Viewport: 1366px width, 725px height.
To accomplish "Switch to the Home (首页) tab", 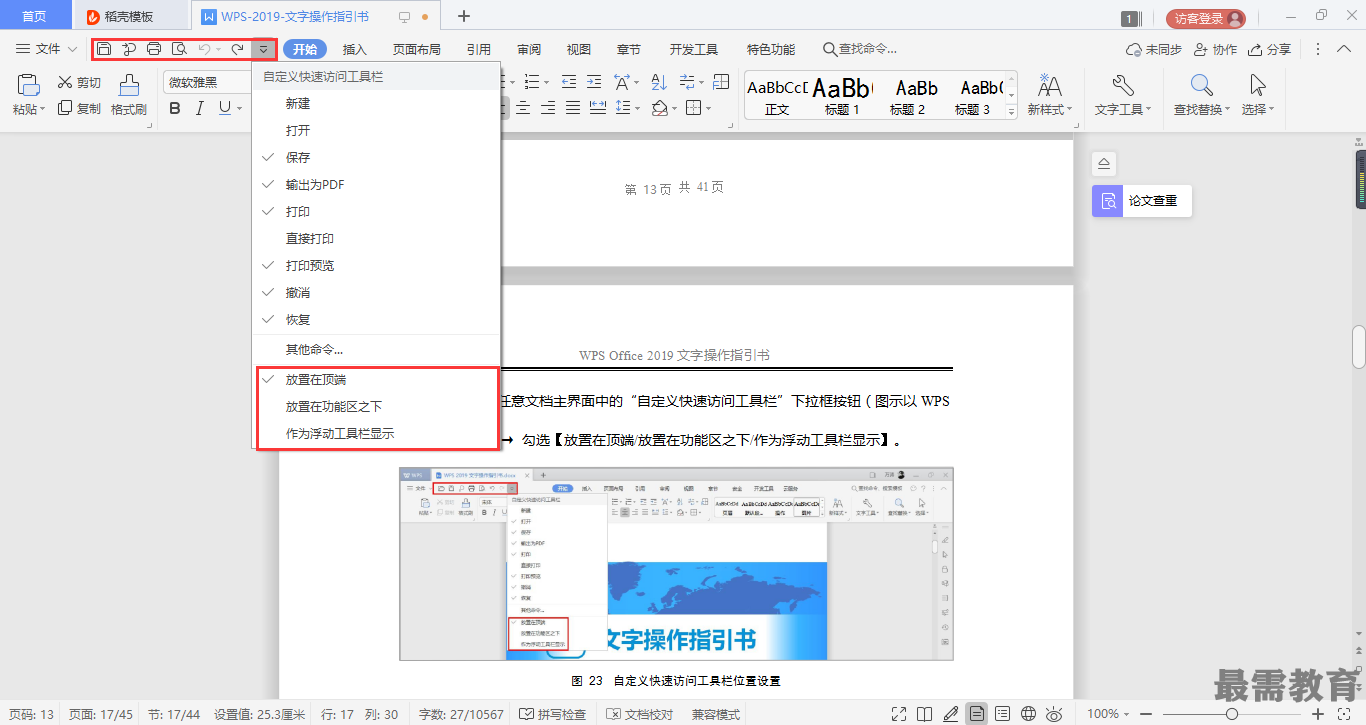I will [x=34, y=16].
